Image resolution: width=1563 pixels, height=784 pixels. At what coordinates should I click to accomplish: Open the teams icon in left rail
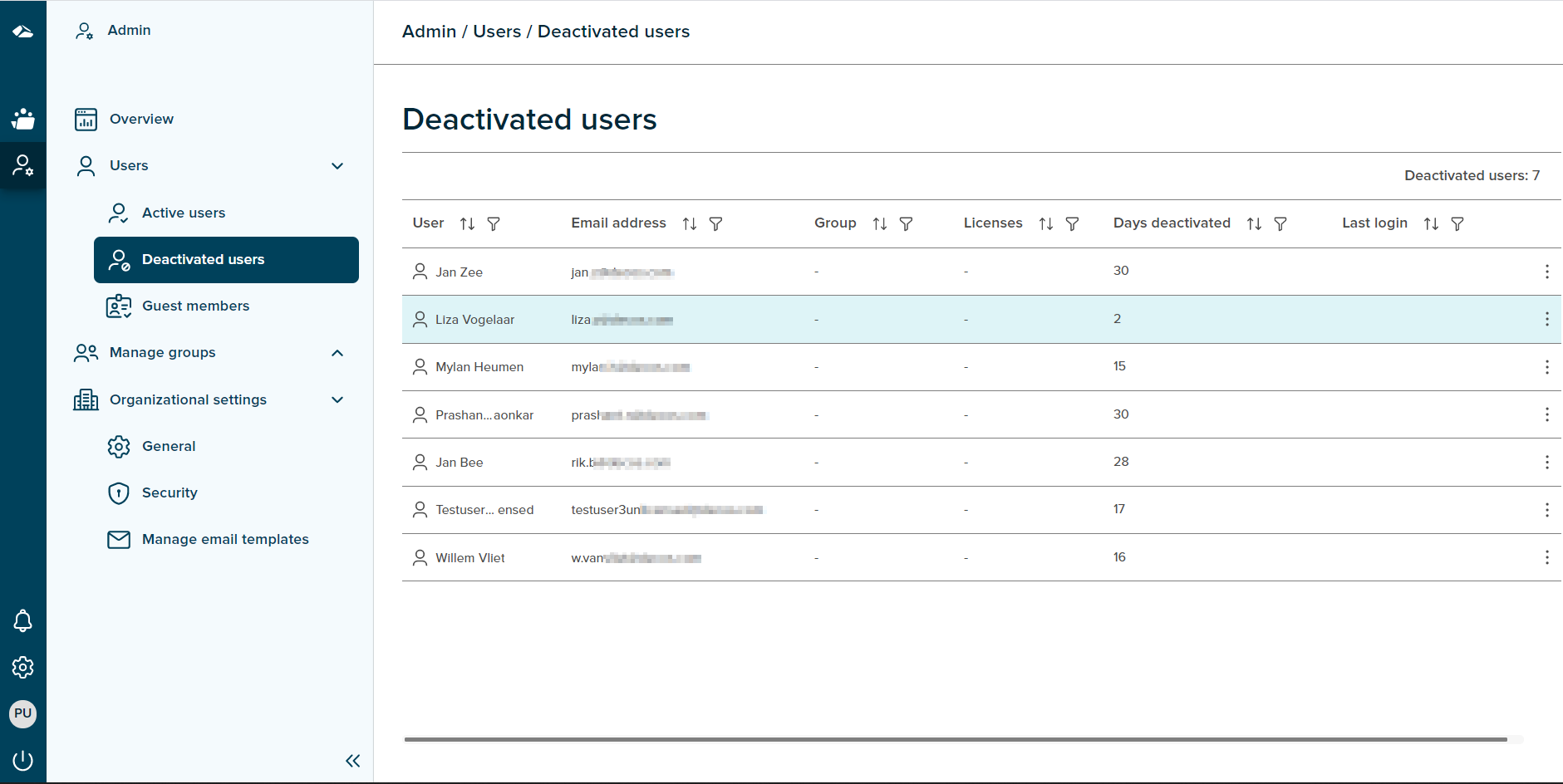22,119
